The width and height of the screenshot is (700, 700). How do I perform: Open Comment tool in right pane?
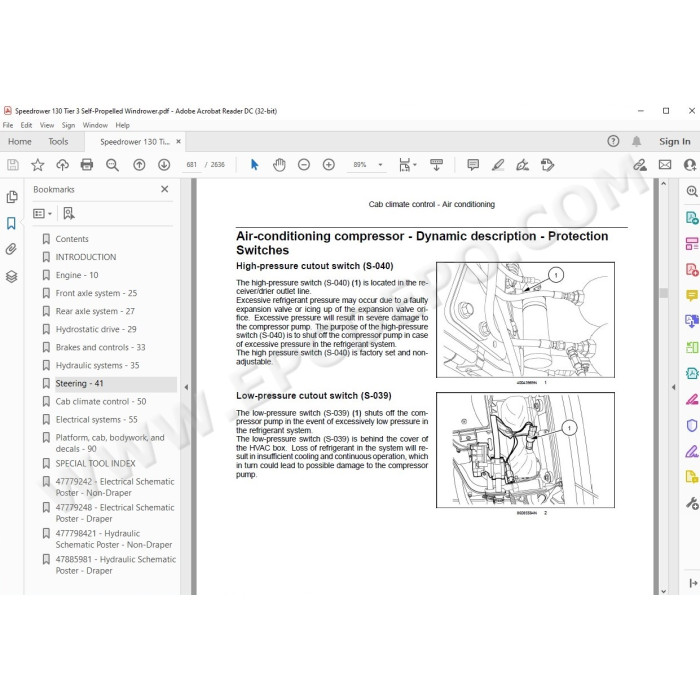tap(692, 296)
